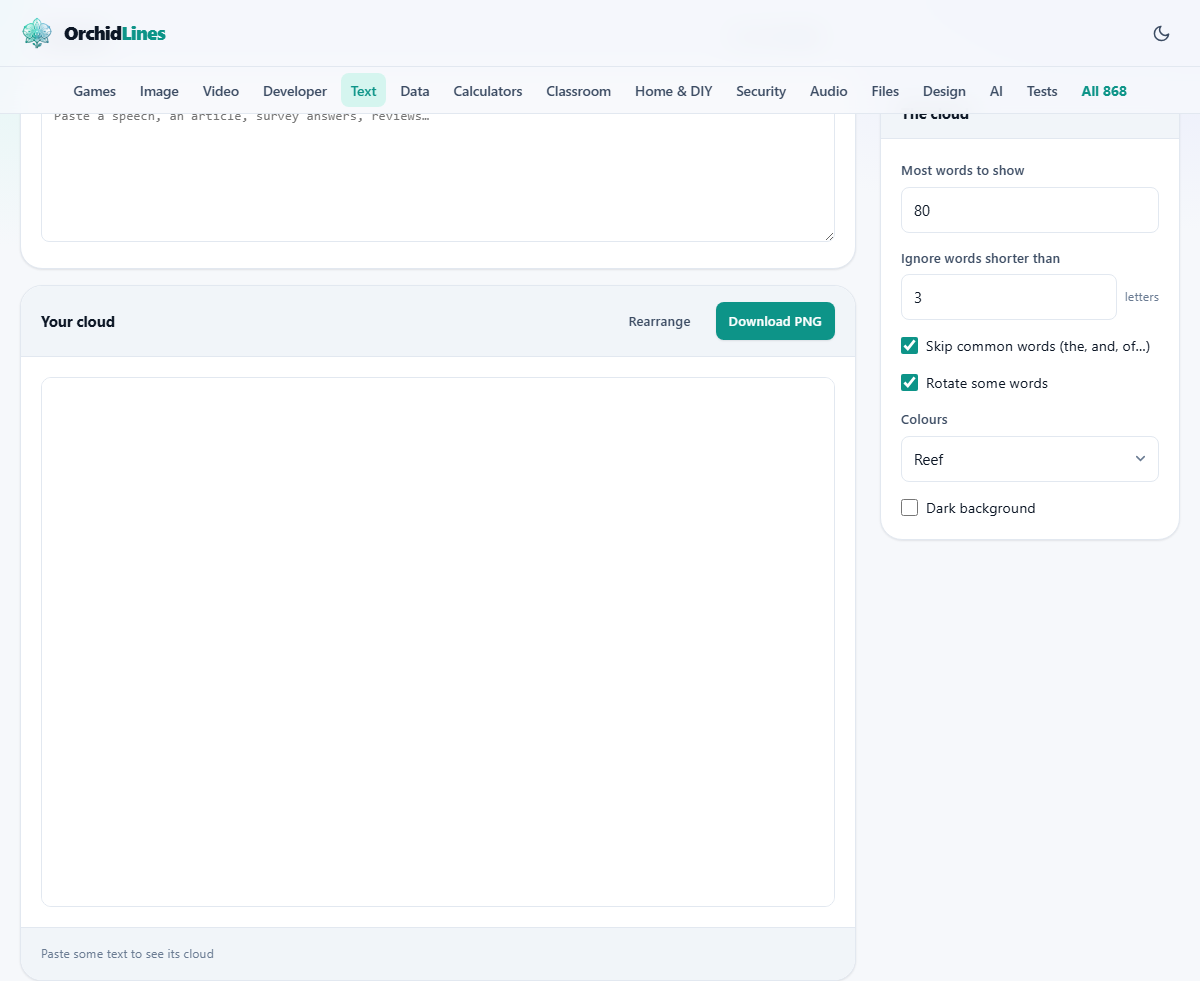Uncheck Rotate some words checkbox
Screen dimensions: 1200x981
coord(910,383)
